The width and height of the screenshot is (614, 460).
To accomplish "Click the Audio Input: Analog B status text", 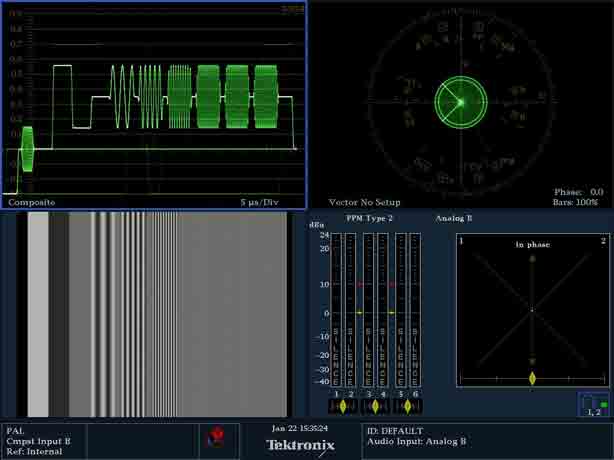I will click(x=415, y=441).
